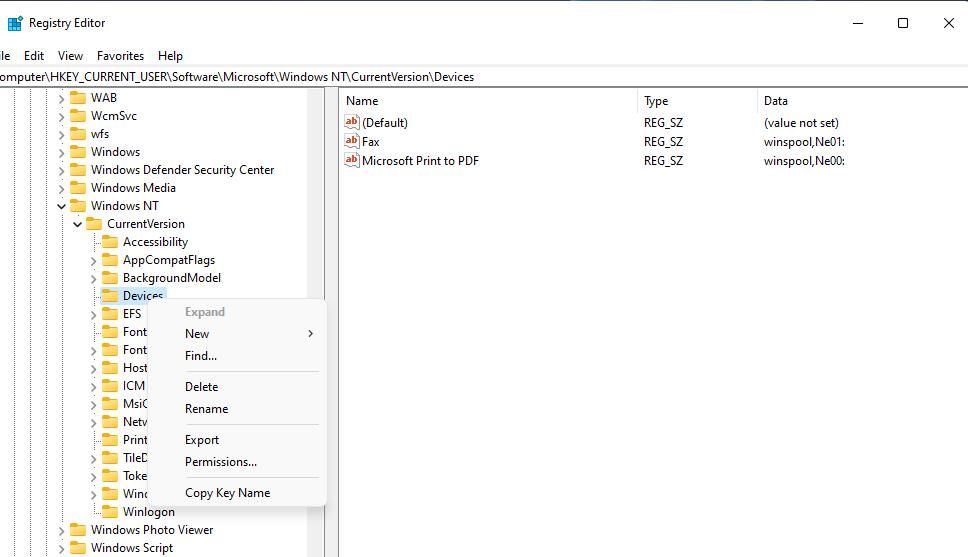The width and height of the screenshot is (968, 557).
Task: Click the AppCompatFlags folder icon
Action: point(110,259)
